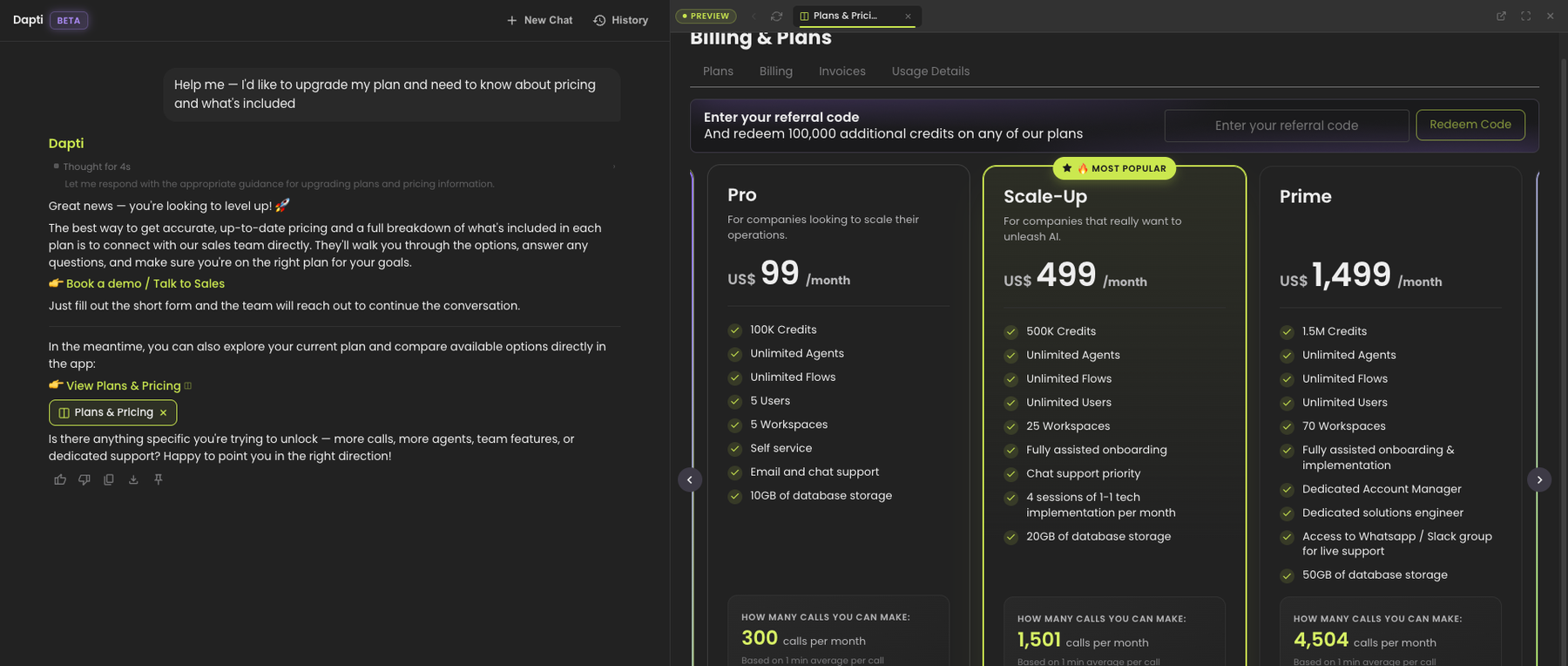Screen dimensions: 1568x666
Task: Click the Pro '100K Credits' item
Action: click(x=783, y=330)
